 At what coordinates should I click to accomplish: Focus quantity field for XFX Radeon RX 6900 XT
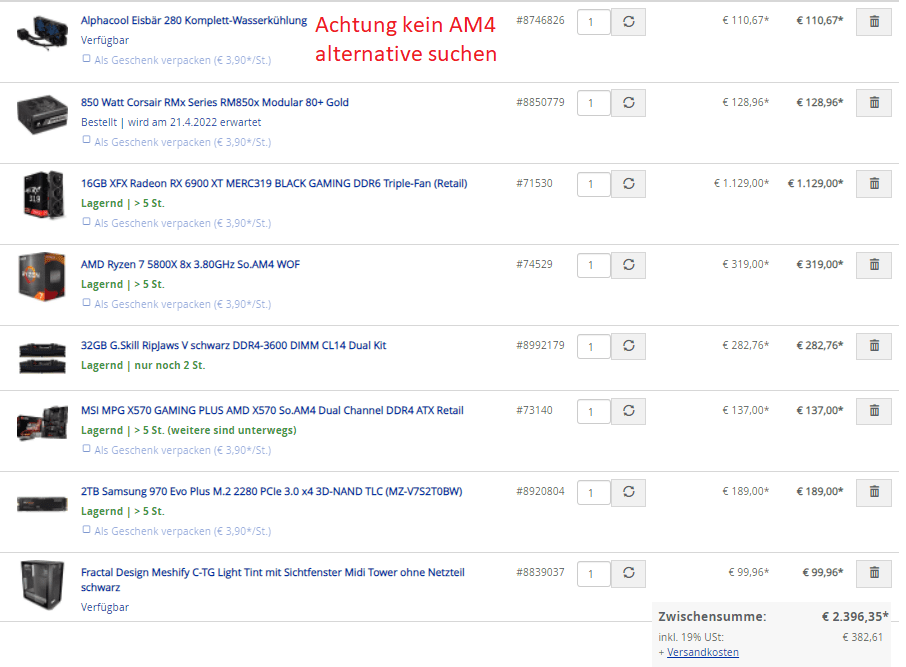(x=593, y=184)
